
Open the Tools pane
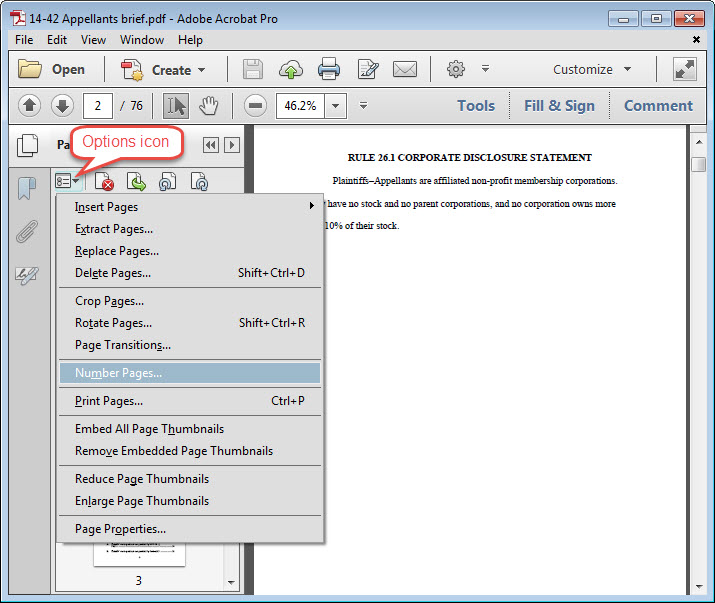click(476, 106)
